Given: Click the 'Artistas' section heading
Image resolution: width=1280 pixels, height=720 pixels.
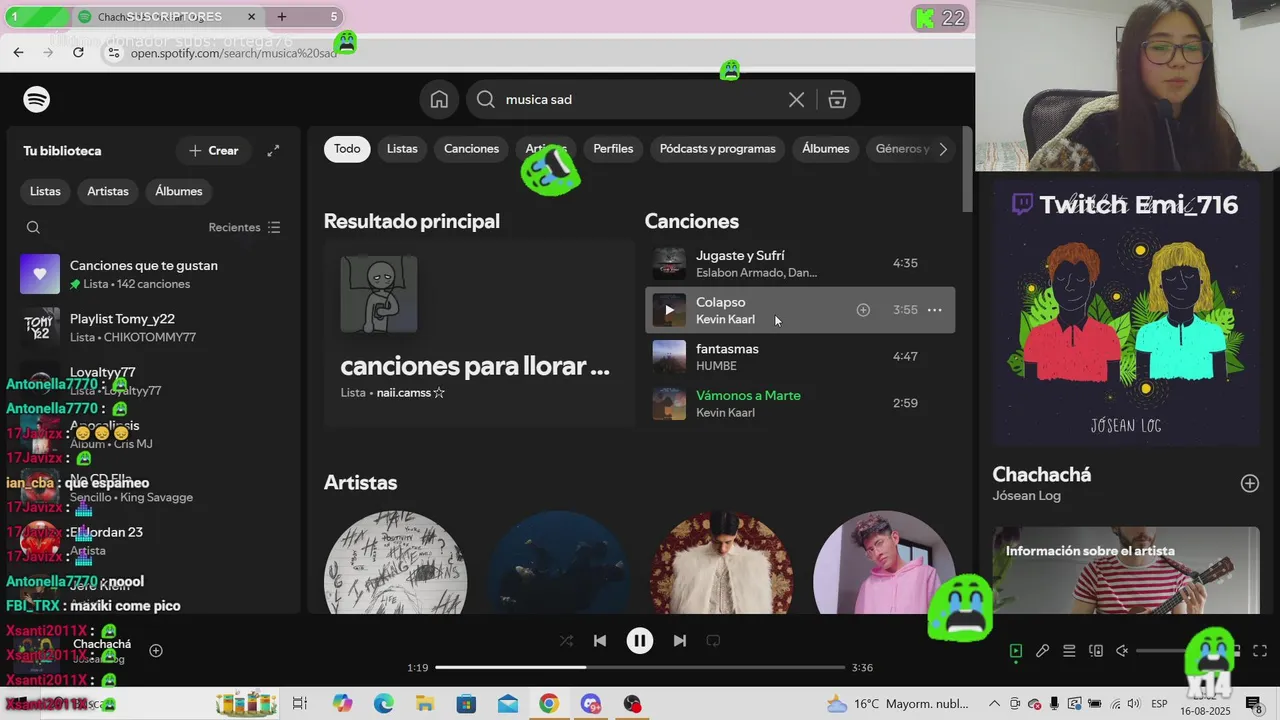Looking at the screenshot, I should tap(360, 482).
